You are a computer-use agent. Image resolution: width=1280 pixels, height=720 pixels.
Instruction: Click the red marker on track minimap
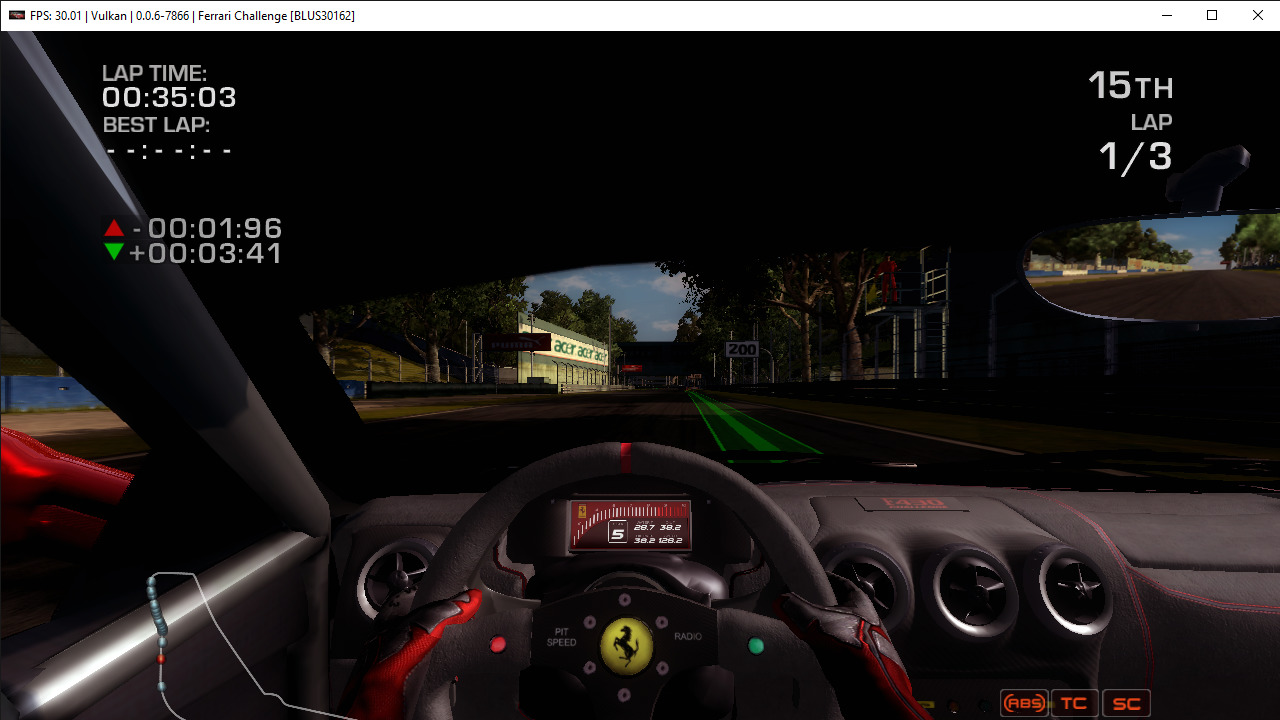click(x=160, y=659)
